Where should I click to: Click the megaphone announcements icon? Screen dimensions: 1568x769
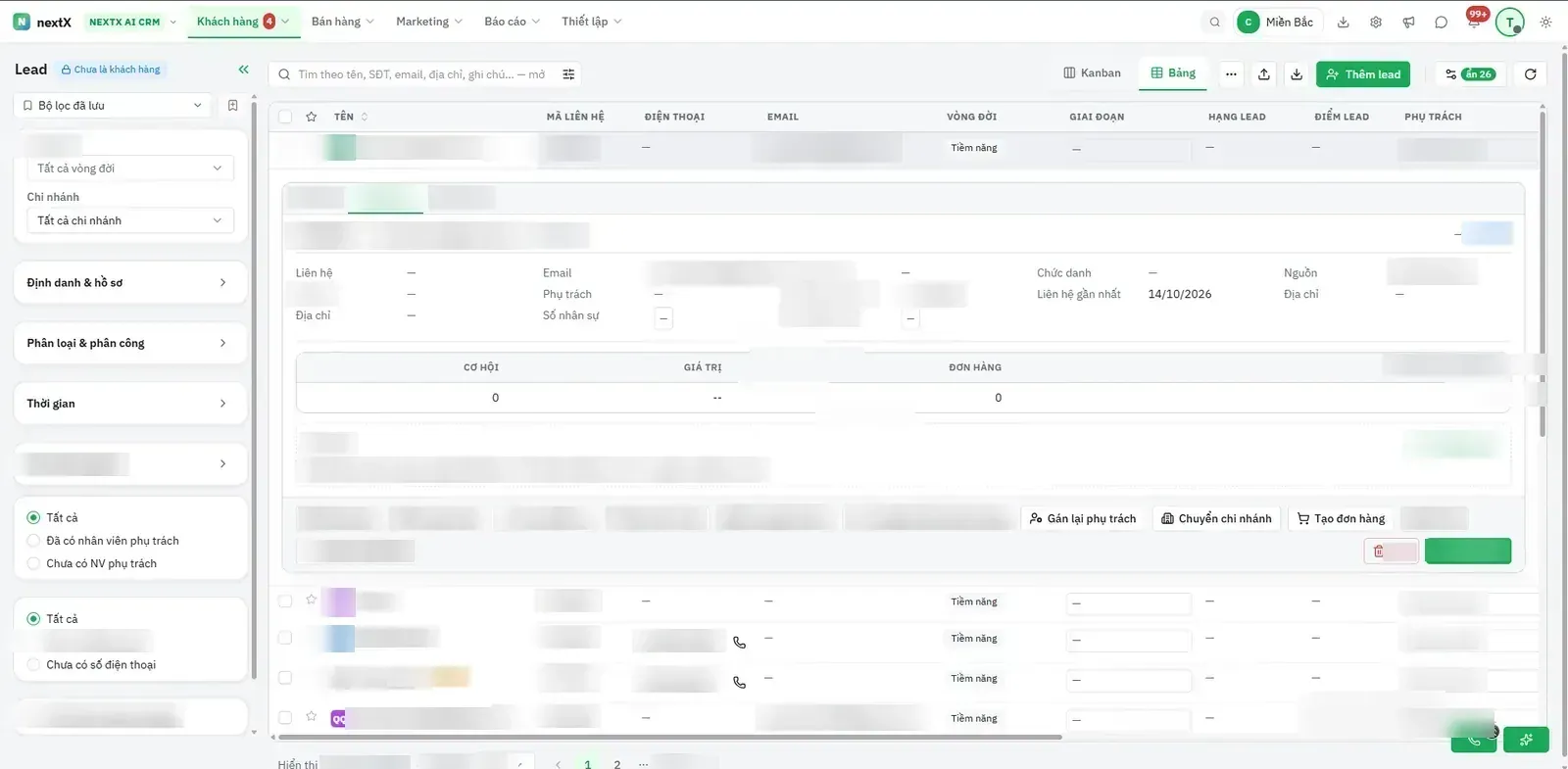(x=1408, y=22)
